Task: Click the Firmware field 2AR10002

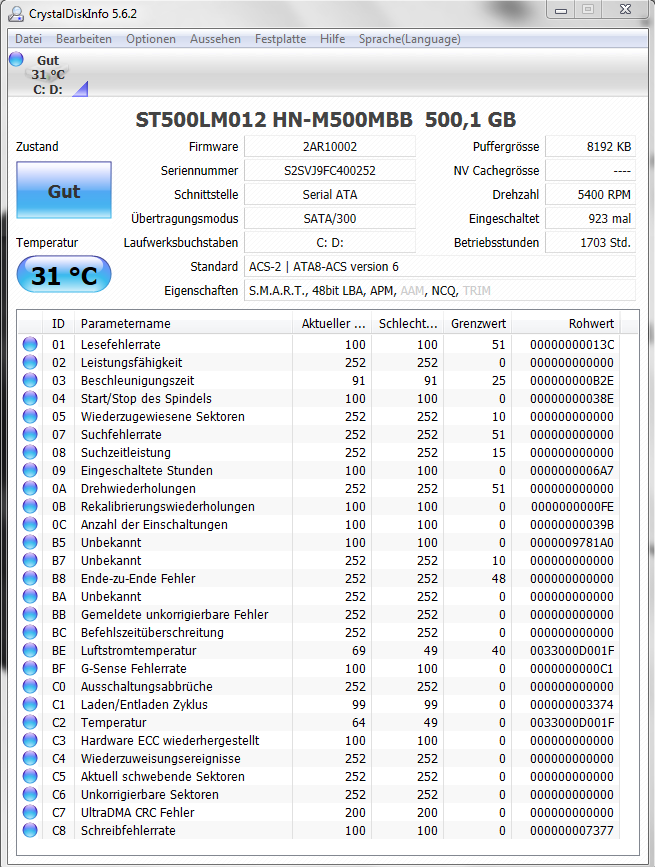Action: [330, 147]
